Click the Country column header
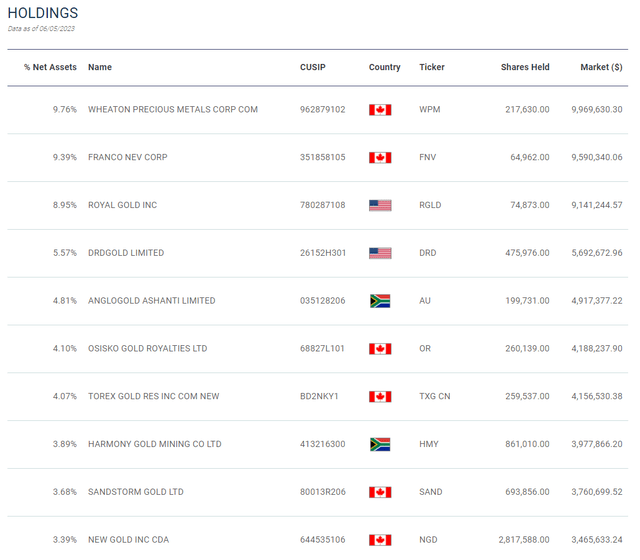This screenshot has height=560, width=640. (384, 67)
